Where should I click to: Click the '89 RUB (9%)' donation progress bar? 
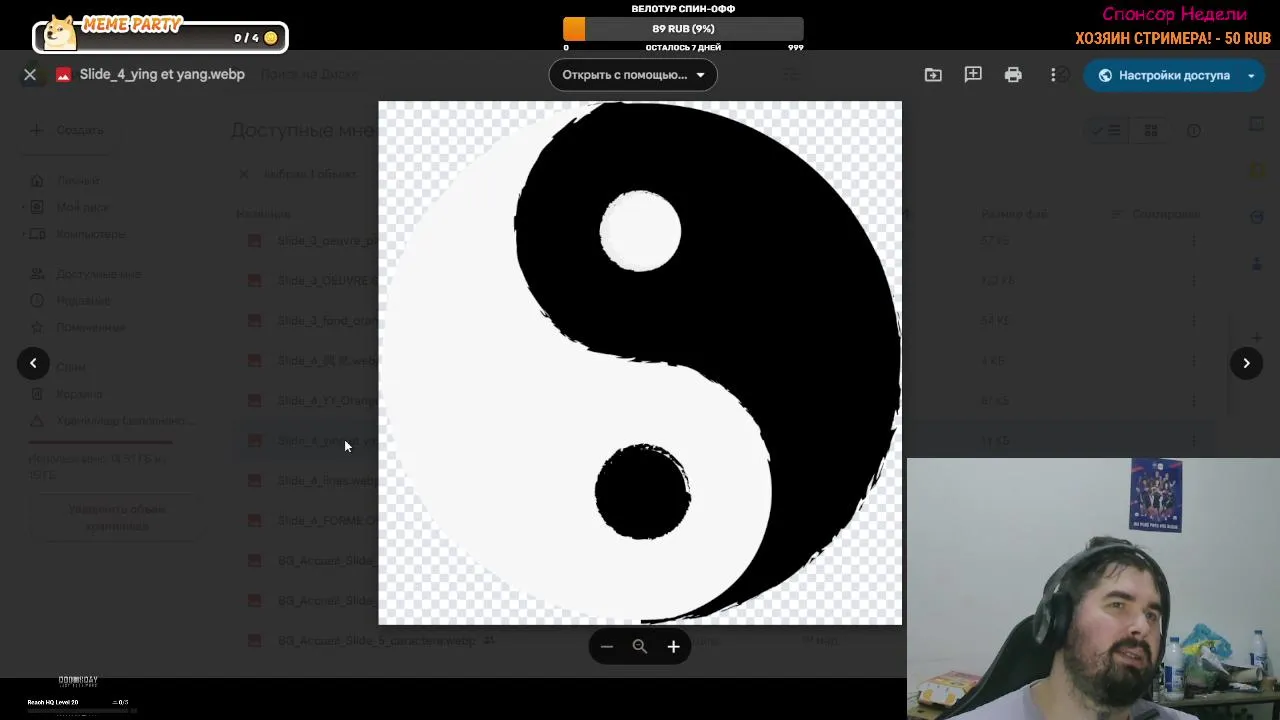click(683, 29)
